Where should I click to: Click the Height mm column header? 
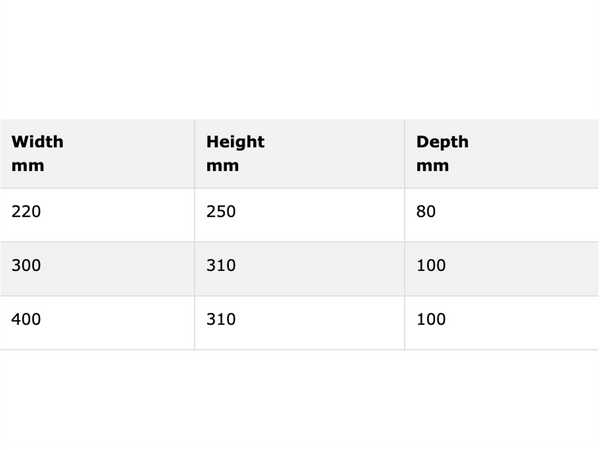tap(300, 153)
